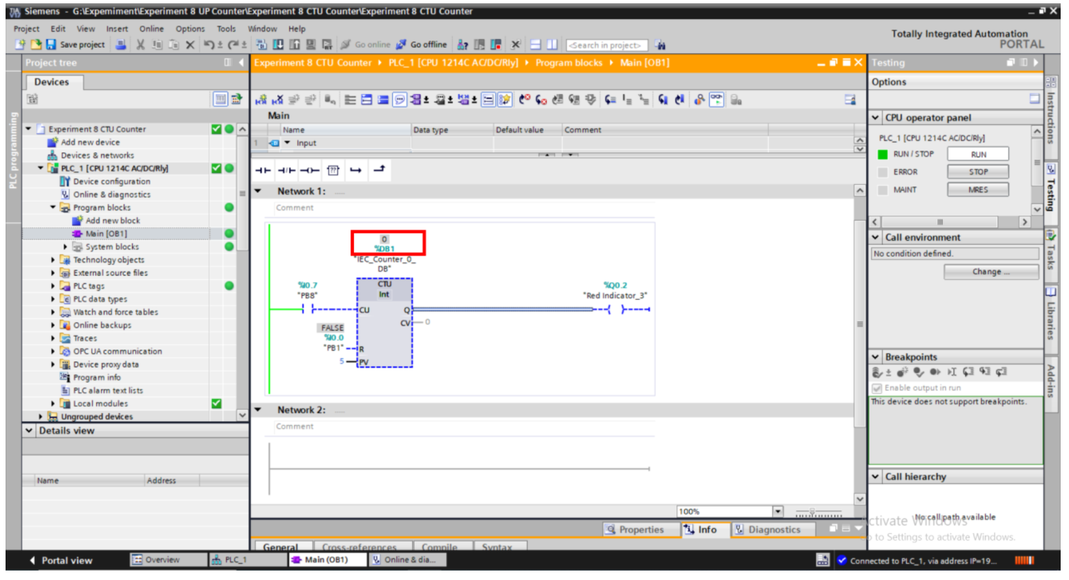Open the Online menu
Viewport: 1069px width, 580px height.
(x=152, y=29)
